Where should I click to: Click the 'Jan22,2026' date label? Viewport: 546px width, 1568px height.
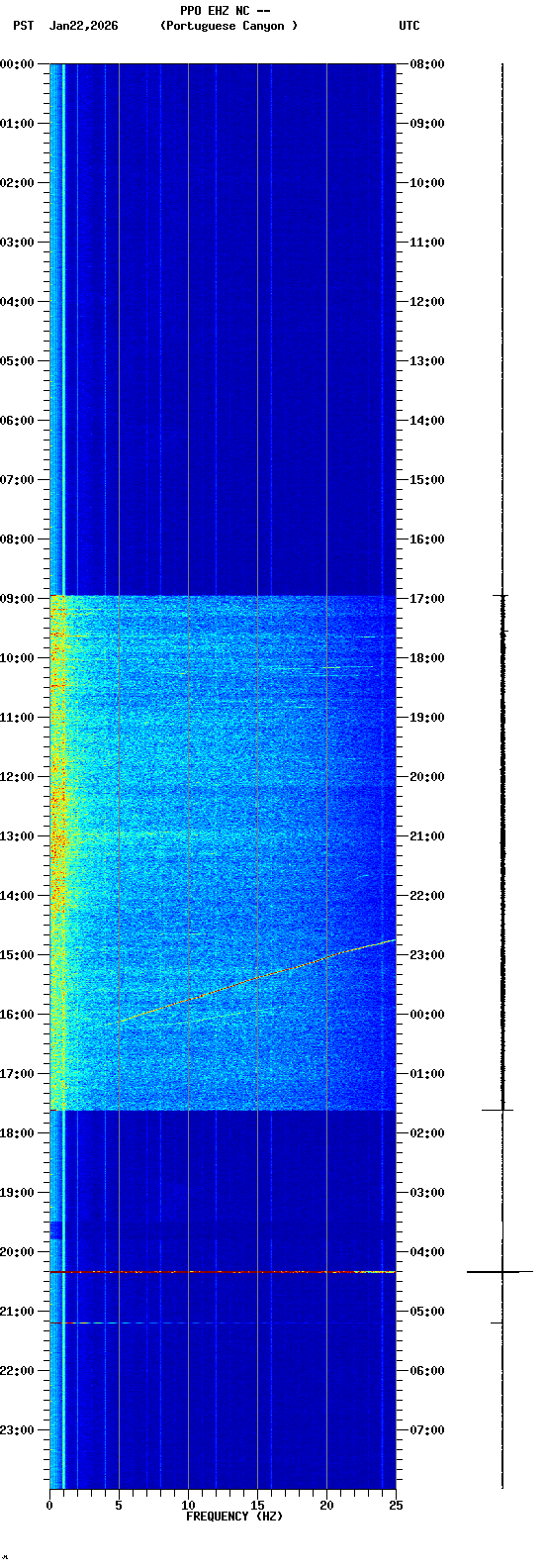click(83, 26)
